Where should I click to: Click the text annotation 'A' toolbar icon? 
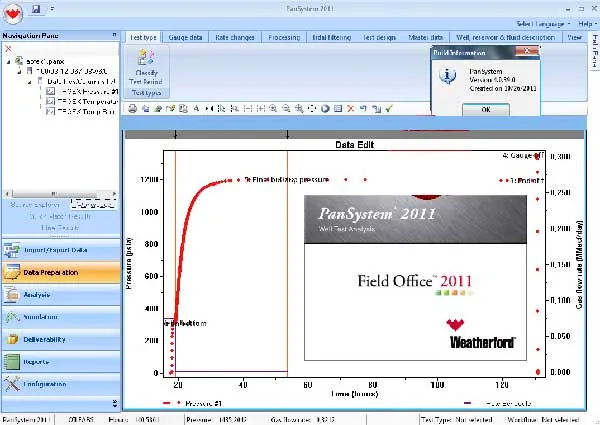[x=196, y=109]
